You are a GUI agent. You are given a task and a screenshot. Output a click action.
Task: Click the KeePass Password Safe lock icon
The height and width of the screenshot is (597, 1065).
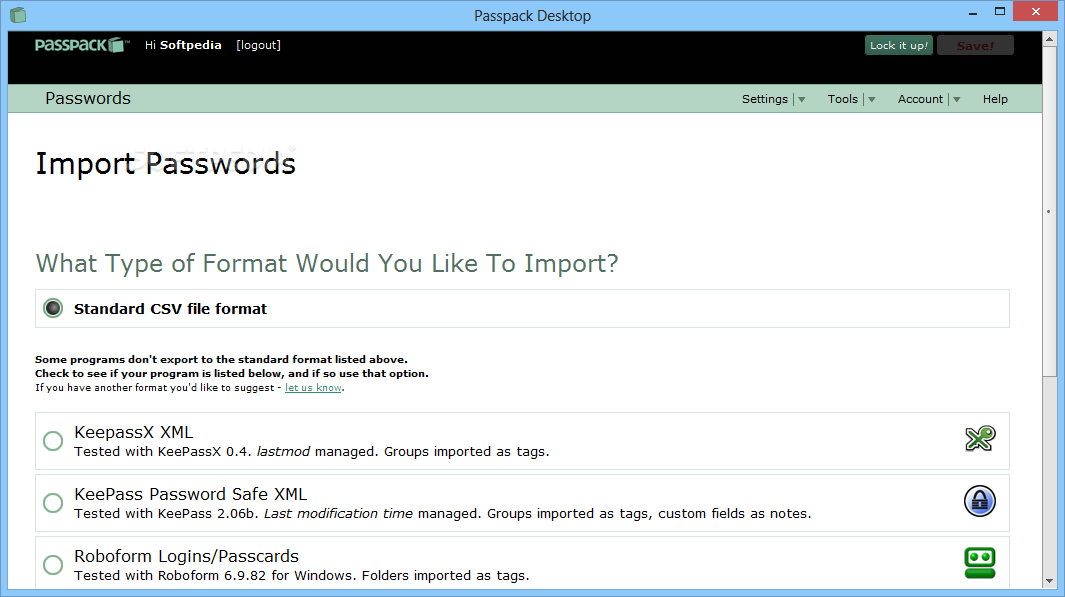pyautogui.click(x=979, y=501)
